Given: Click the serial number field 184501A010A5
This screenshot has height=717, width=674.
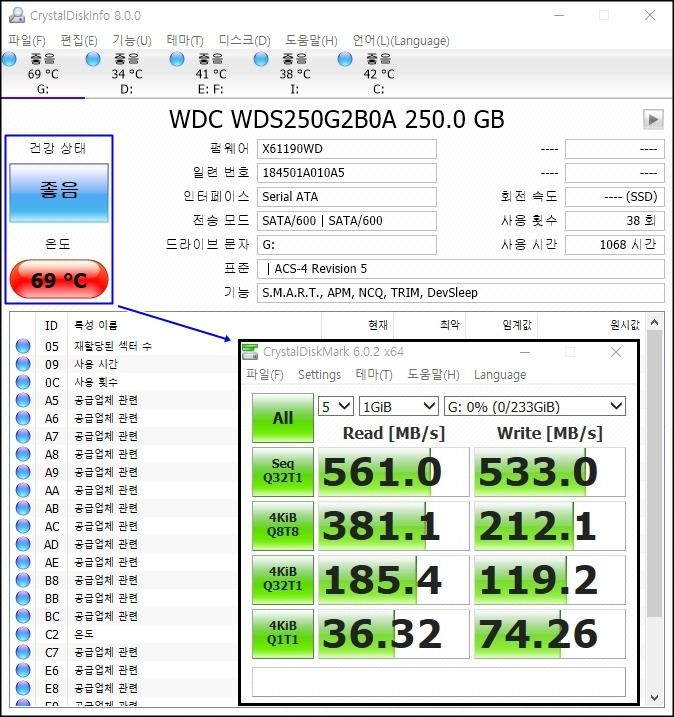Looking at the screenshot, I should (347, 173).
